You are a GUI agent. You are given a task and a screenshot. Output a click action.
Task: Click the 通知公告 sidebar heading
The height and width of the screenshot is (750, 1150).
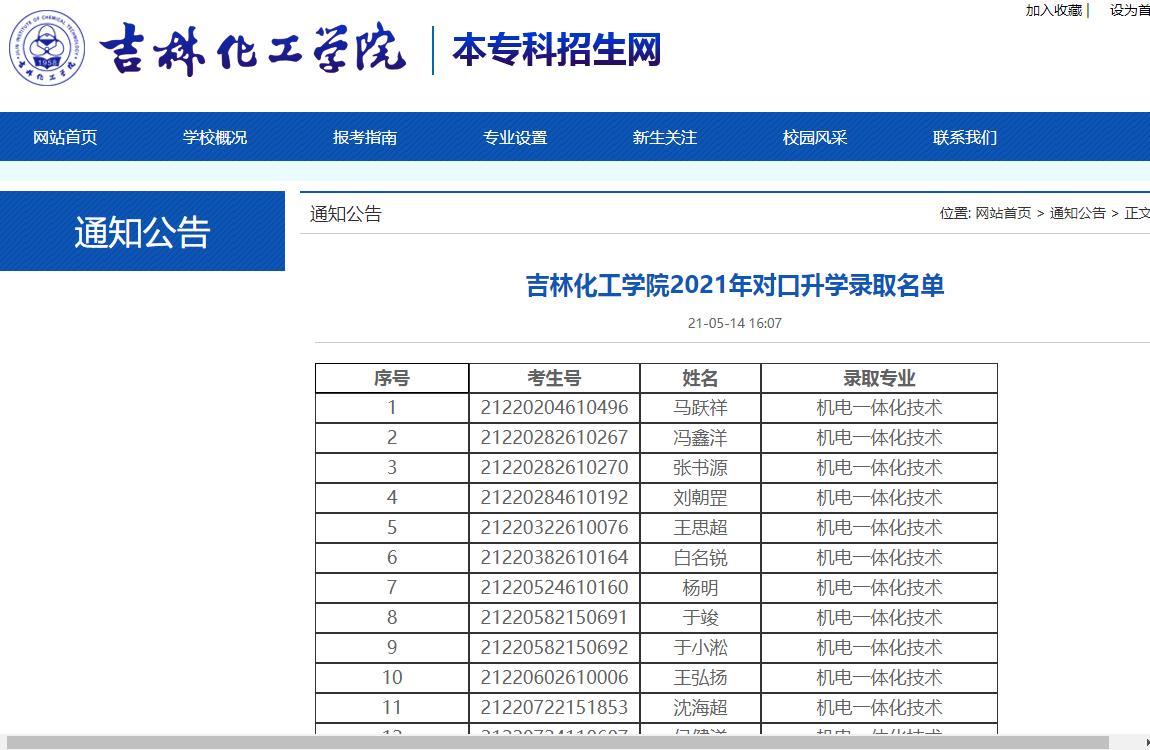142,232
